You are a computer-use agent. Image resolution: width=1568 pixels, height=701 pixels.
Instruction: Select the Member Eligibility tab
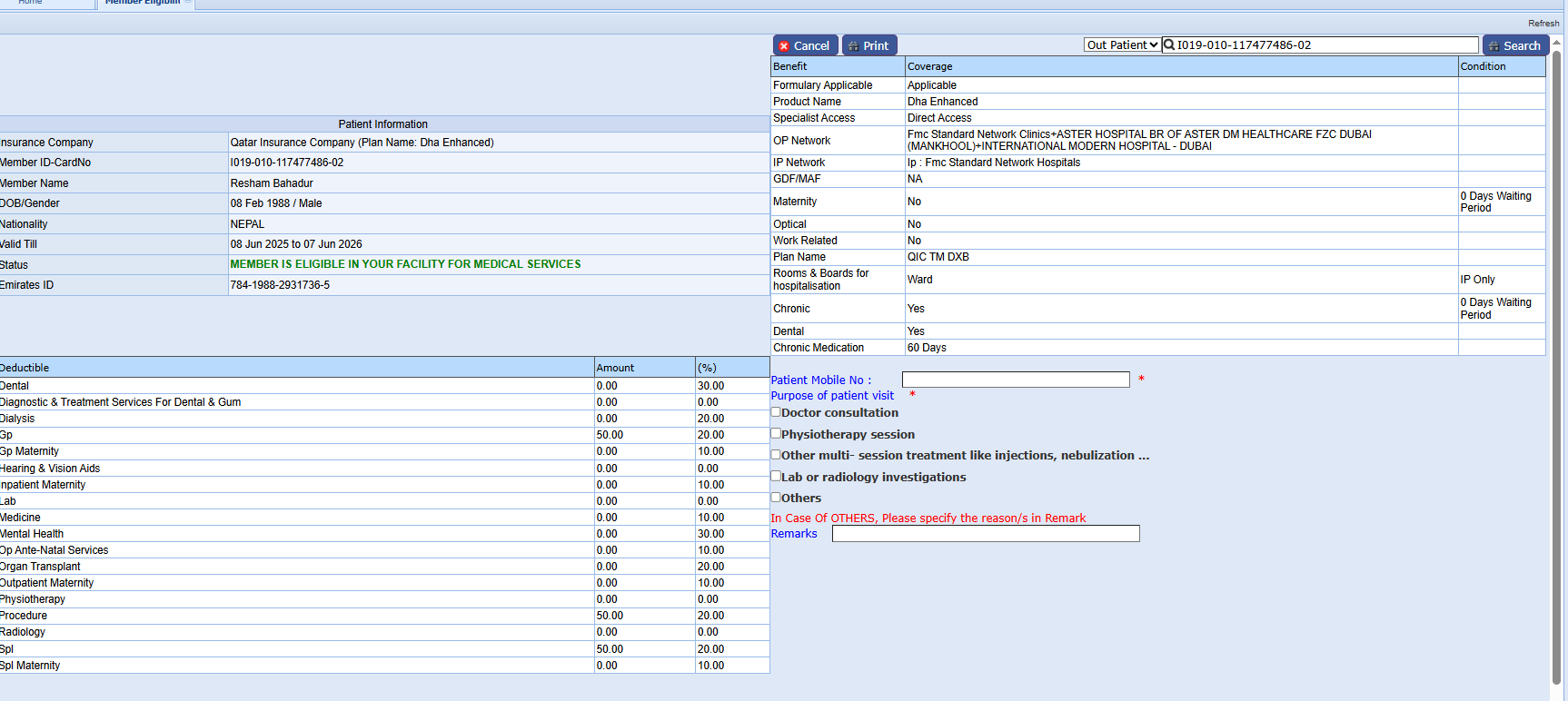(142, 3)
